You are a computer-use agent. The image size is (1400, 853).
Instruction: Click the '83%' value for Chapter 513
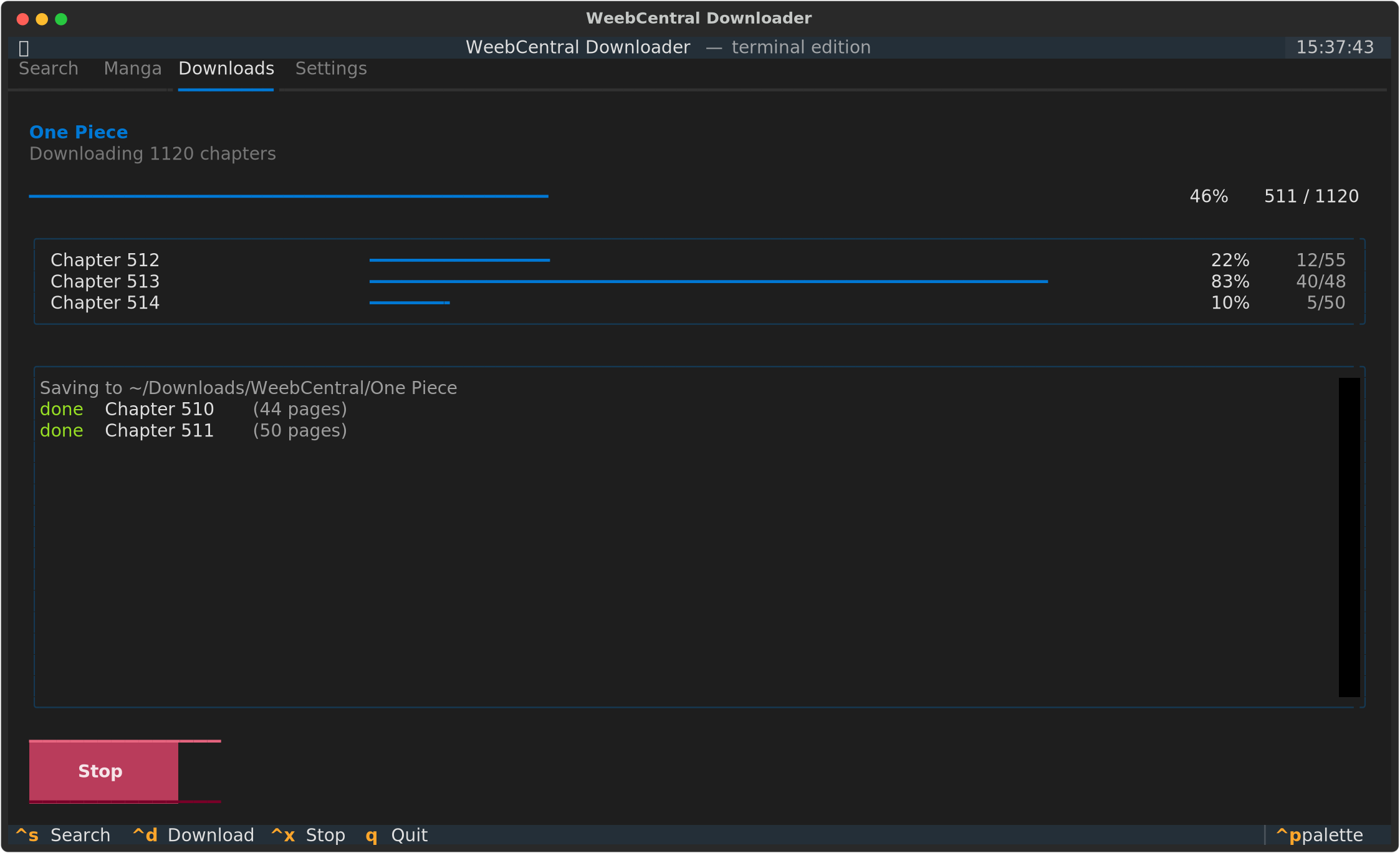click(1230, 281)
